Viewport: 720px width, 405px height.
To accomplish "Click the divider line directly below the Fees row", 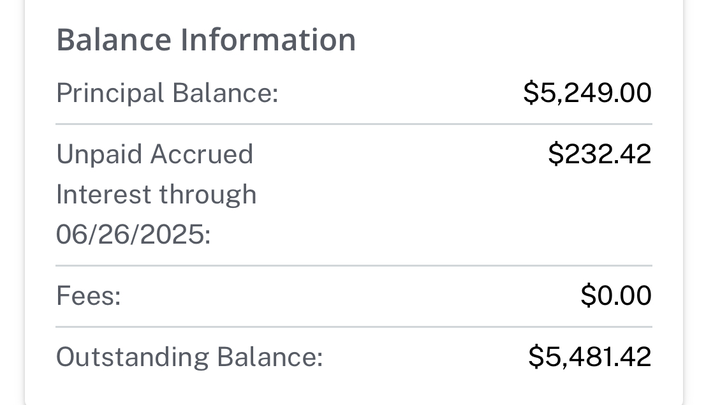I will coord(354,327).
